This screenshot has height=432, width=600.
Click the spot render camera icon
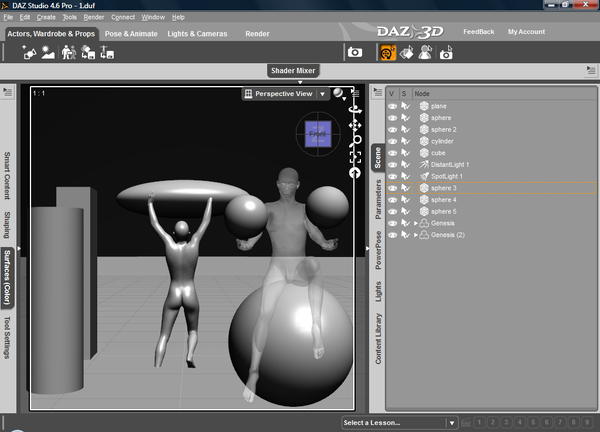(x=446, y=53)
